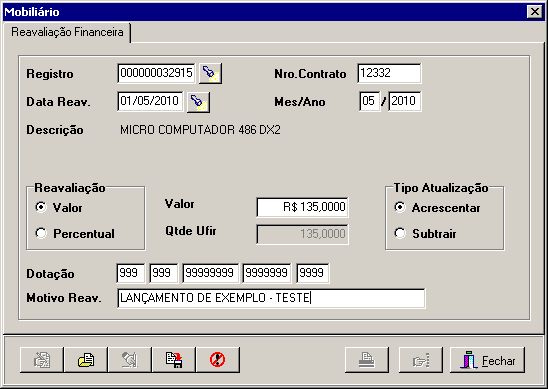Close the form with the Fechar button
548x389 pixels.
click(x=487, y=360)
